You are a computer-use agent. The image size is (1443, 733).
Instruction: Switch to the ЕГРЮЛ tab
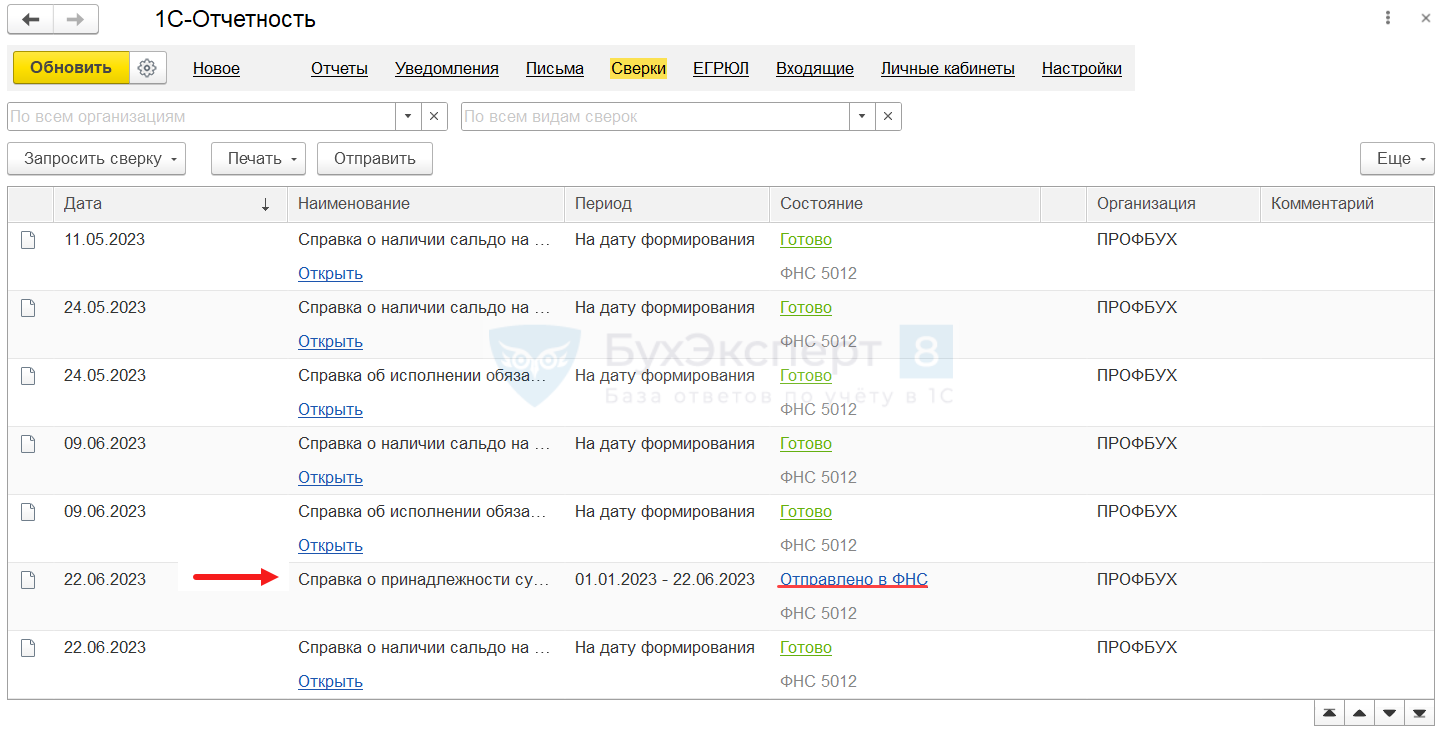point(721,68)
